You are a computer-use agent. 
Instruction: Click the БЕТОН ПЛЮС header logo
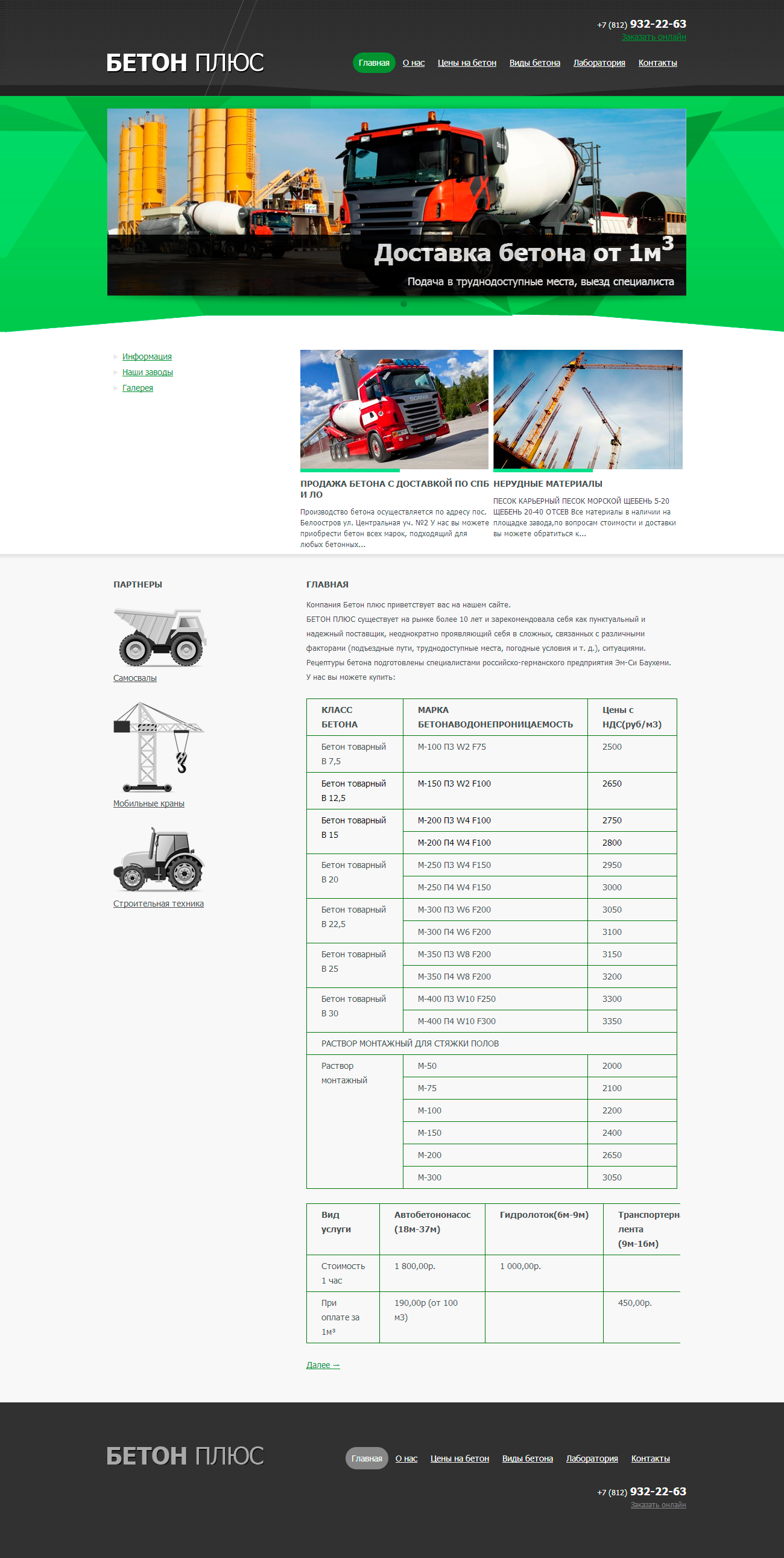185,63
